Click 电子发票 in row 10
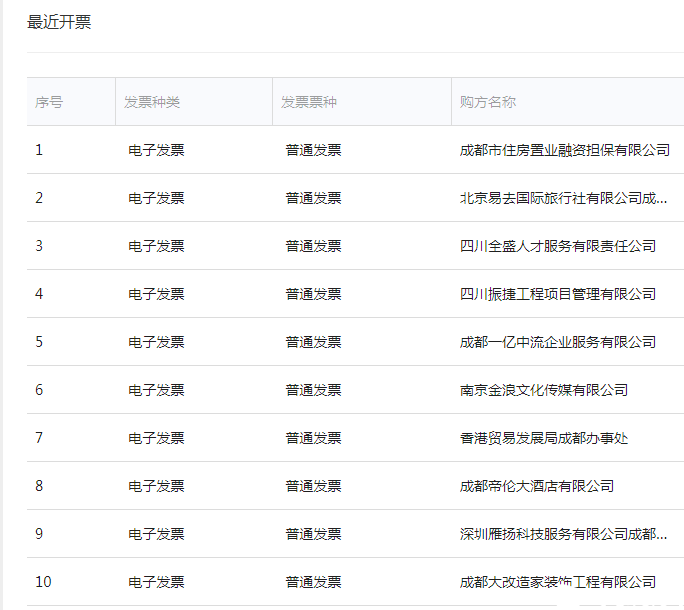The height and width of the screenshot is (610, 684). pyautogui.click(x=156, y=582)
